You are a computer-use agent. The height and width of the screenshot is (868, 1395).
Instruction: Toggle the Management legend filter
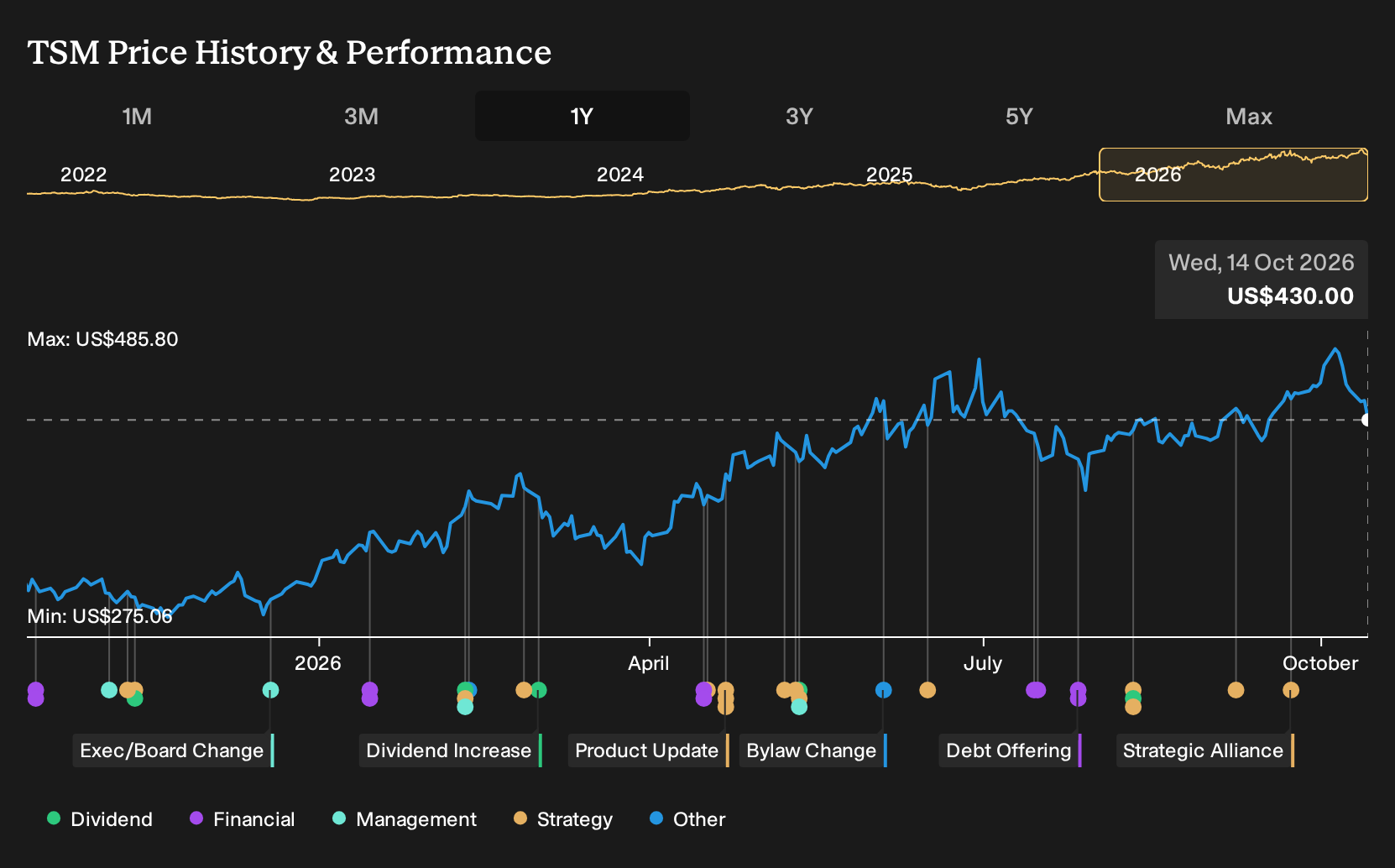point(405,819)
